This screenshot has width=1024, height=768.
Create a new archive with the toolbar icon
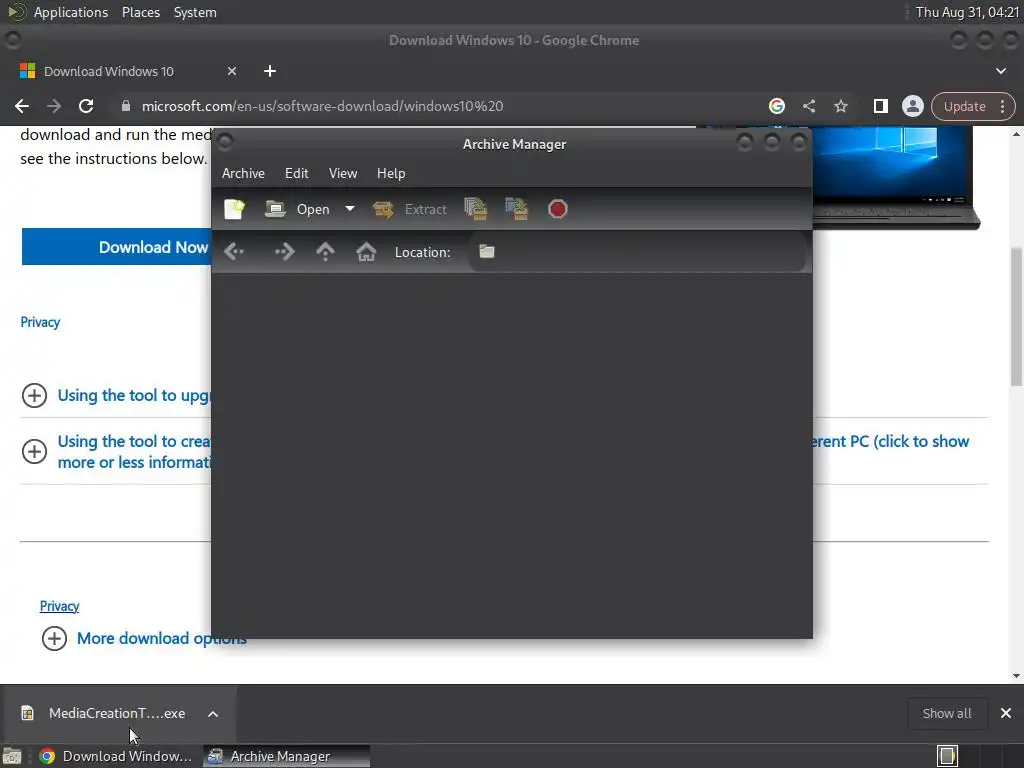pyautogui.click(x=234, y=209)
